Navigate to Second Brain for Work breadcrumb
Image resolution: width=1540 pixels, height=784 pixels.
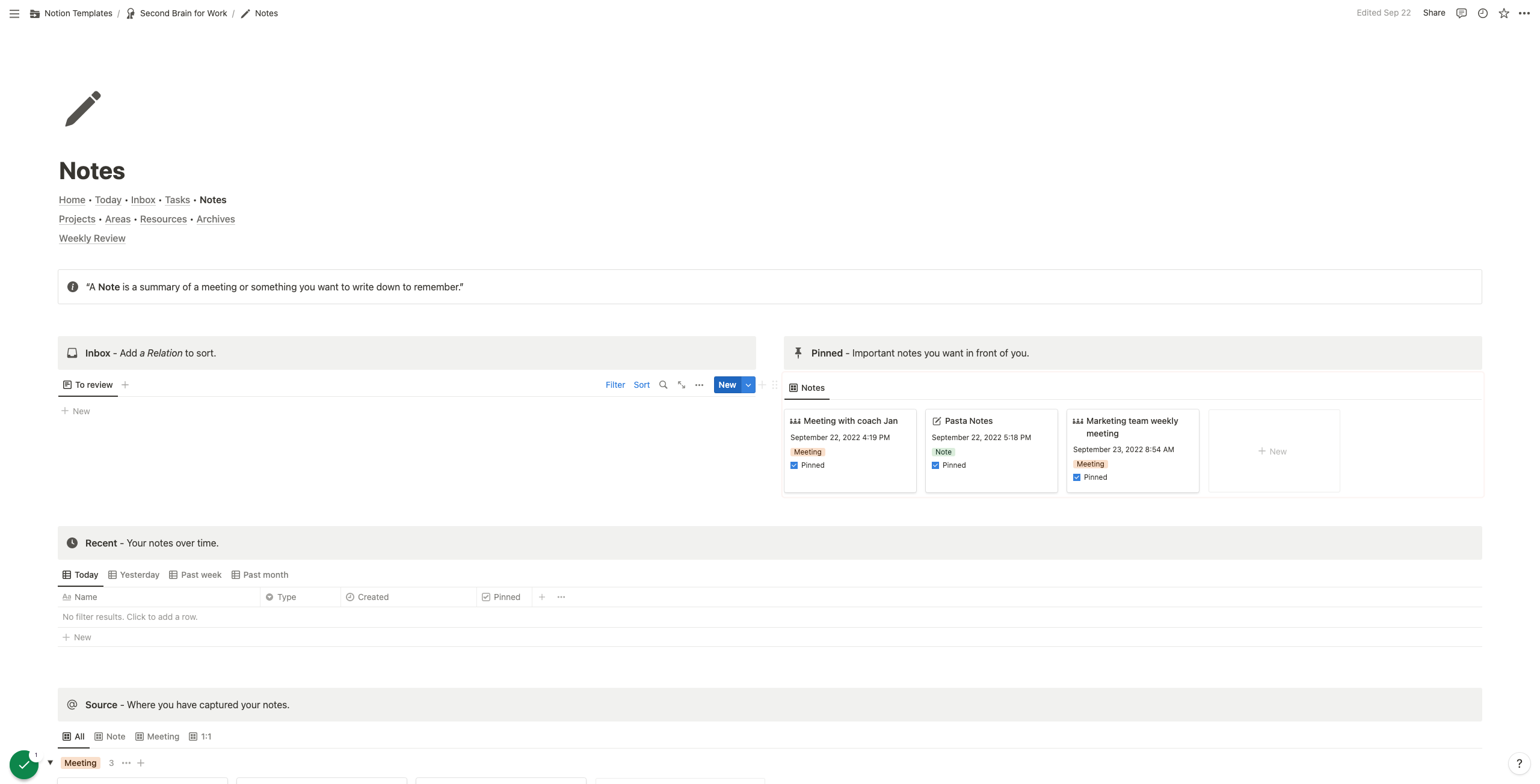177,13
